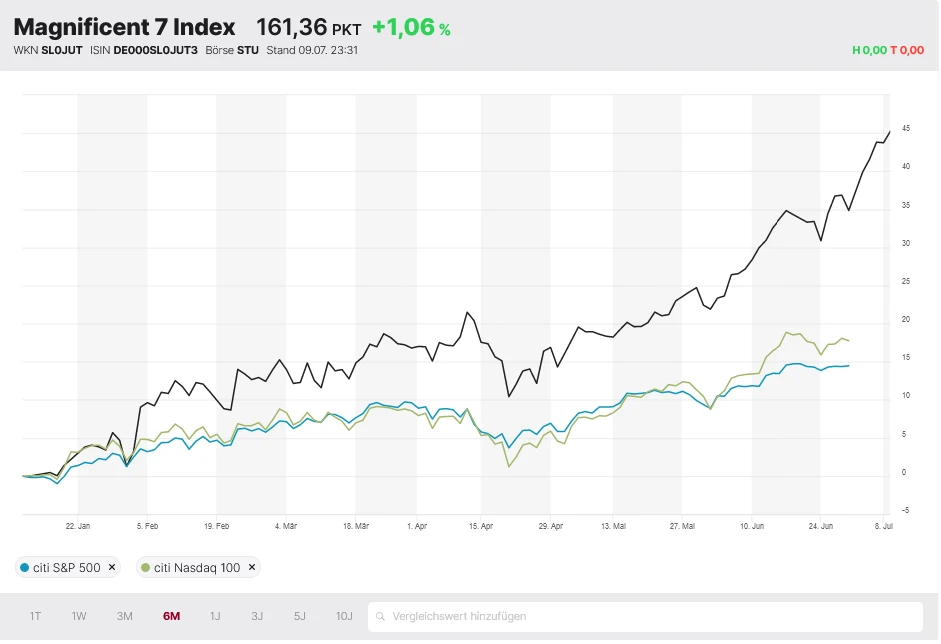This screenshot has width=941, height=644.
Task: Show the 5J chart
Action: pyautogui.click(x=299, y=616)
